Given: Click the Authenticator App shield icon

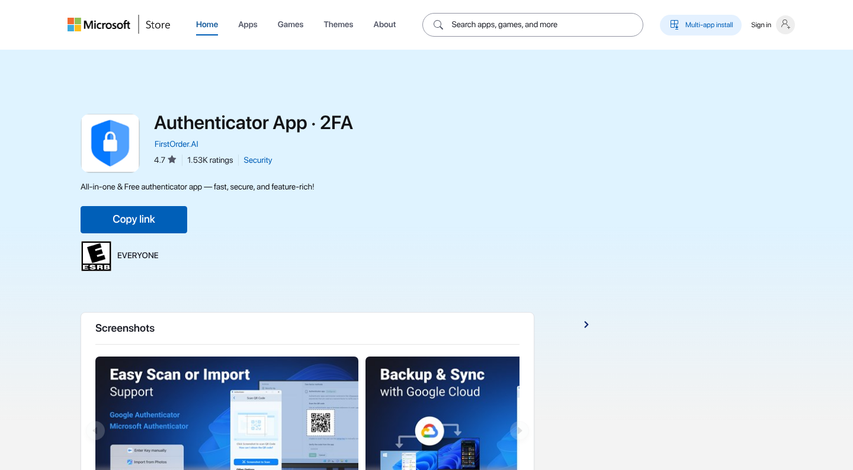Looking at the screenshot, I should (x=110, y=143).
